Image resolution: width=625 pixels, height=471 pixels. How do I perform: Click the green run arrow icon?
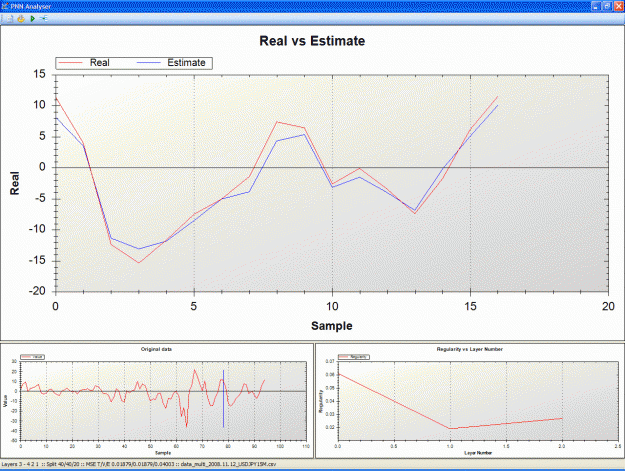click(x=33, y=19)
